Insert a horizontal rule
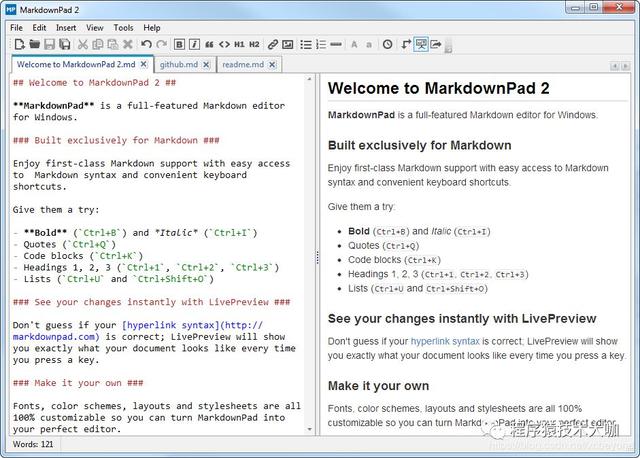Screen dimensions: 640x458 336,44
